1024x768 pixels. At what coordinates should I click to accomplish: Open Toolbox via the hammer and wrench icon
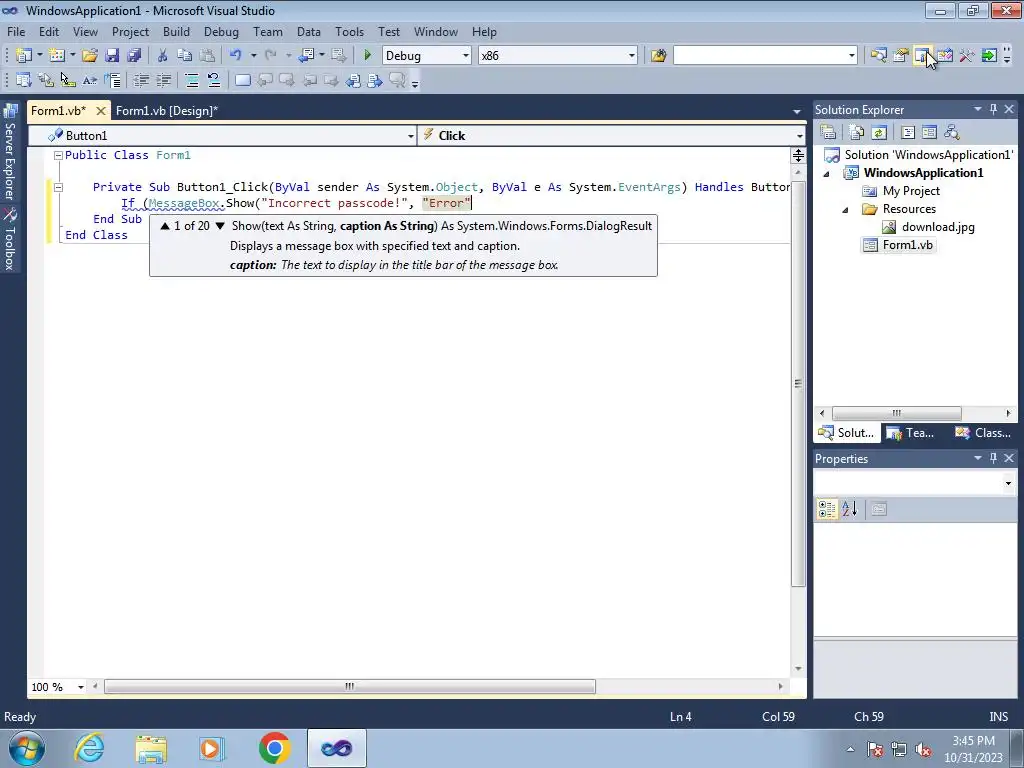[x=967, y=56]
